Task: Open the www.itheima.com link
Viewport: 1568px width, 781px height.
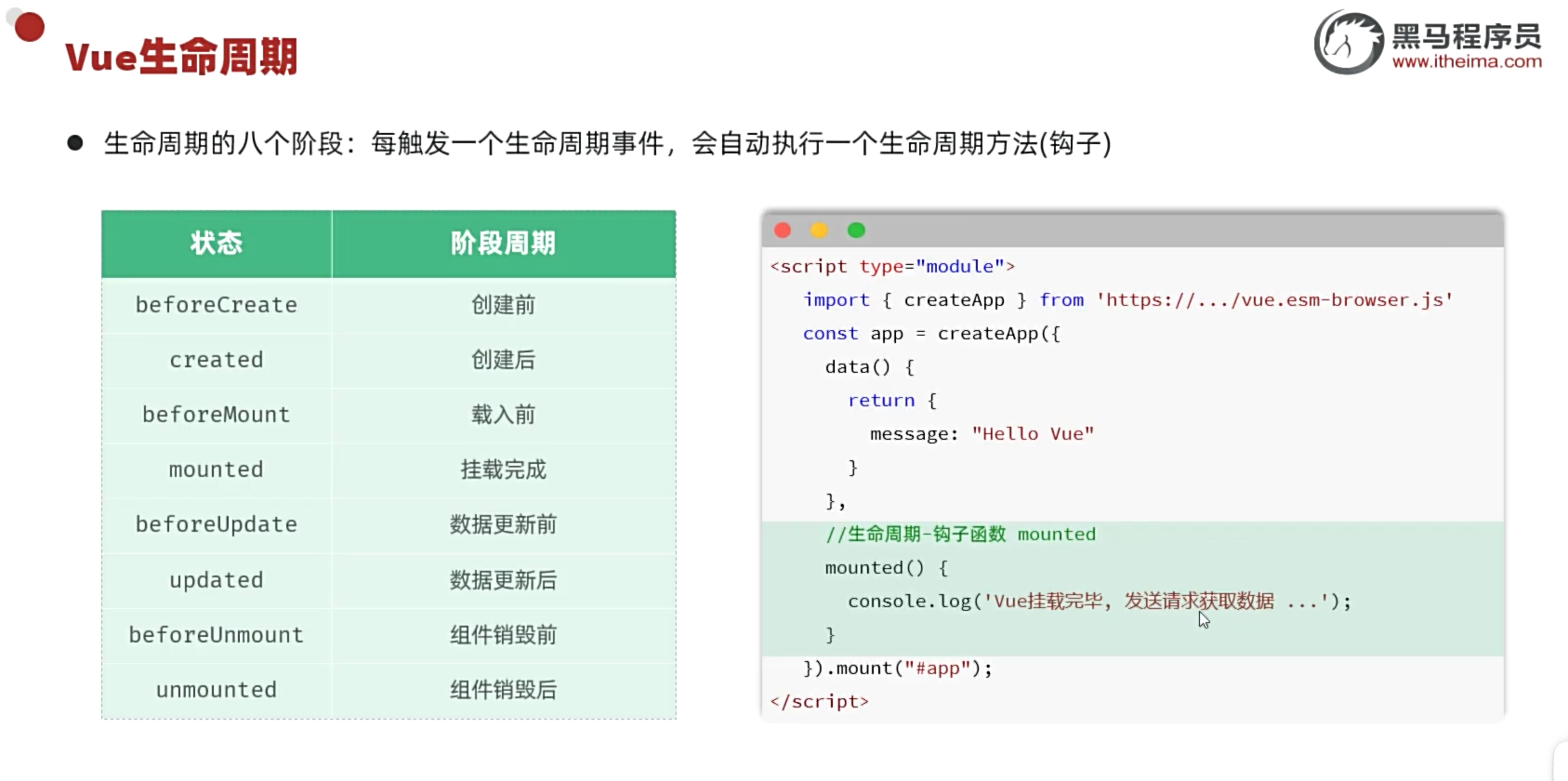Action: (x=1467, y=62)
